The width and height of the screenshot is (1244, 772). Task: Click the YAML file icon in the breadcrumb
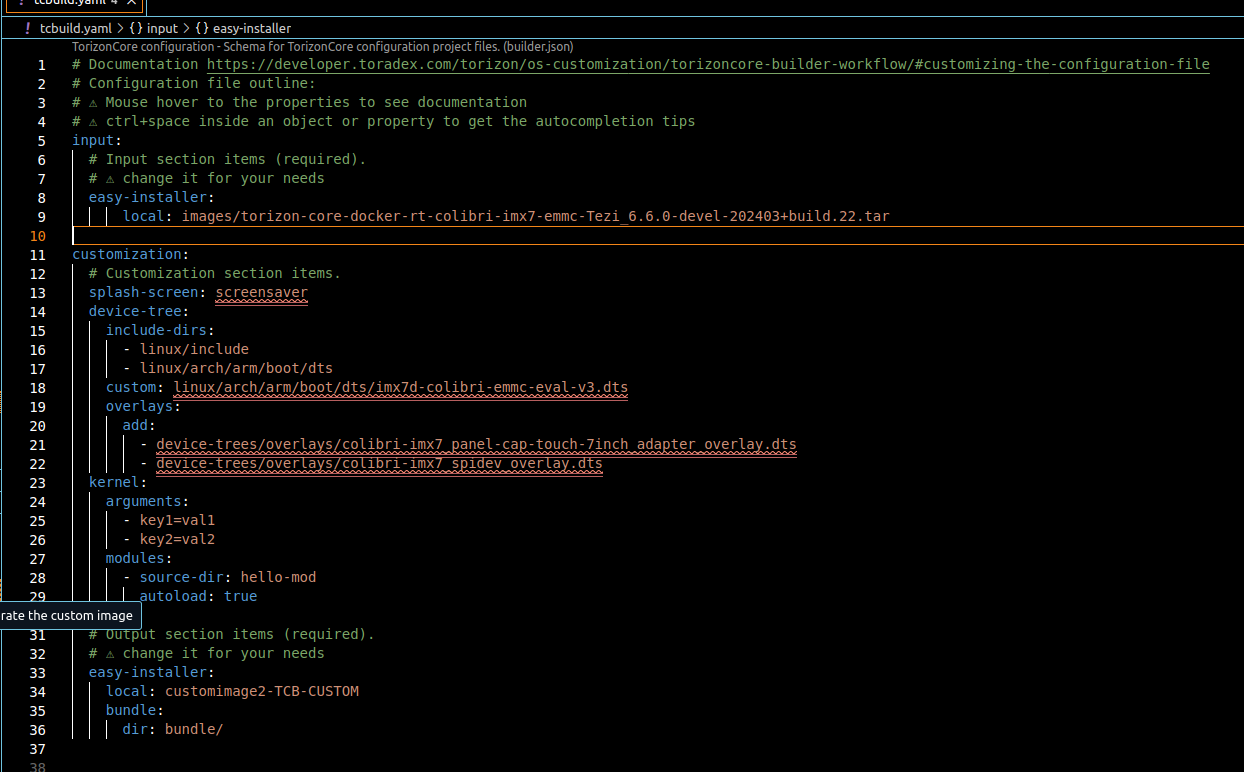26,28
